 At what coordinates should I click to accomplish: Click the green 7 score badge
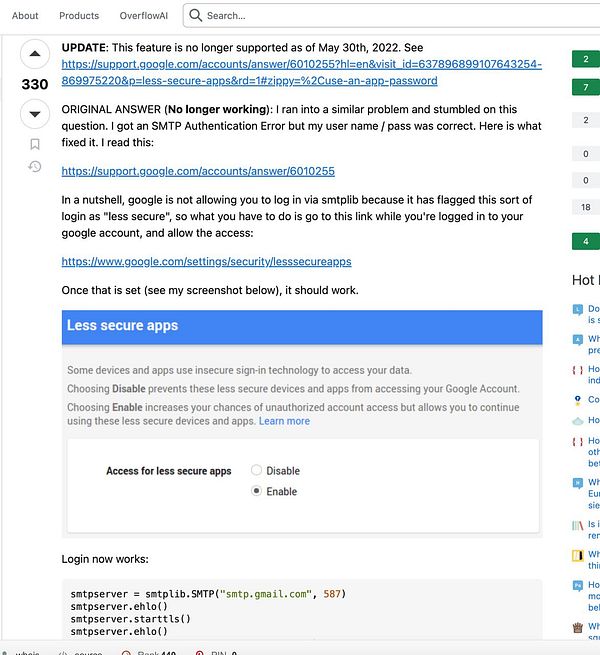point(586,88)
